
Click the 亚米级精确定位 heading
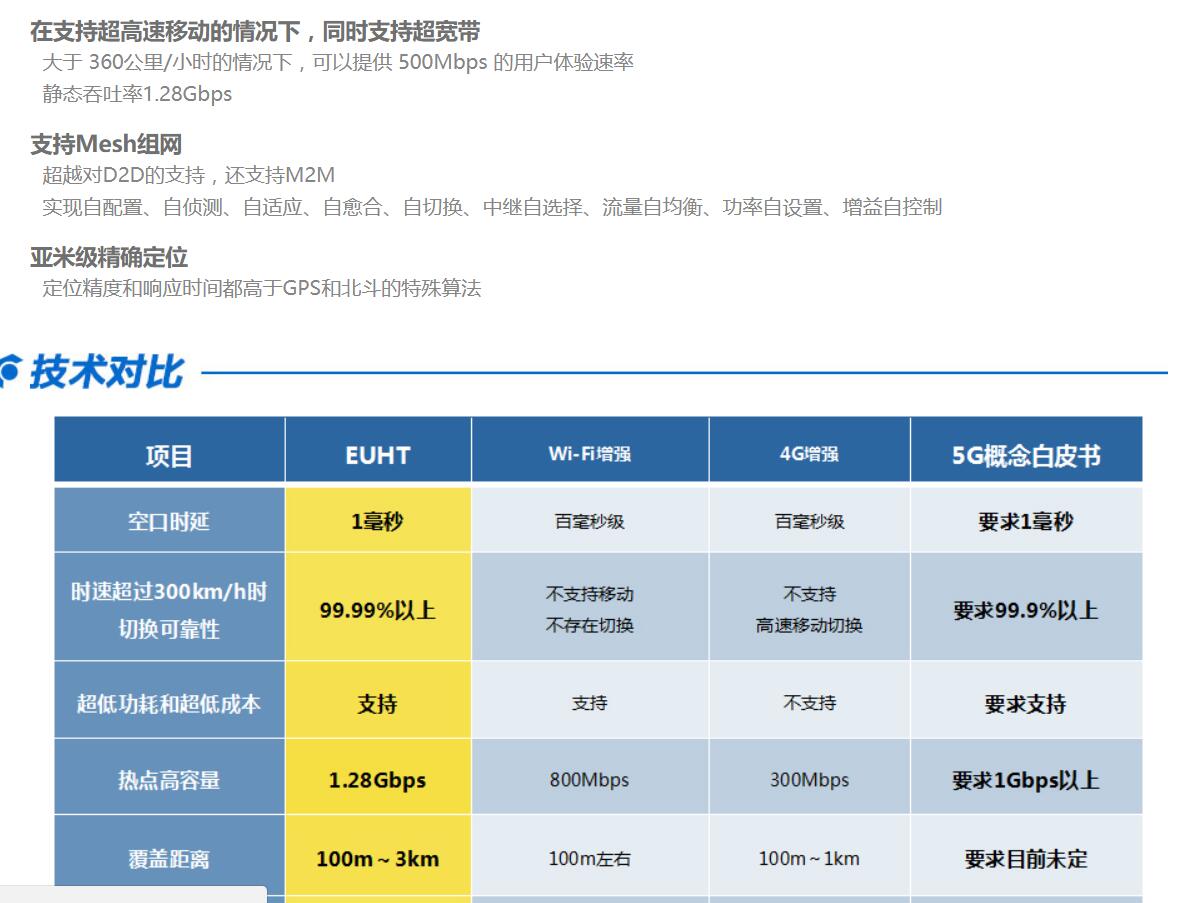pyautogui.click(x=109, y=257)
